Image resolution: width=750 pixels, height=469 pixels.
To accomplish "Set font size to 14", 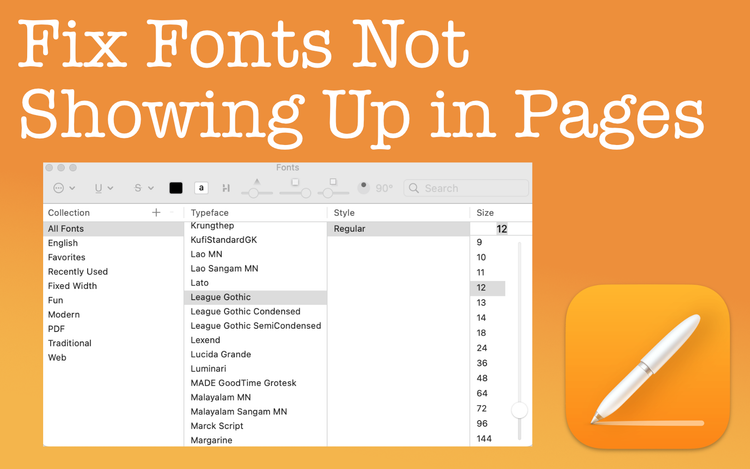I will tap(487, 318).
